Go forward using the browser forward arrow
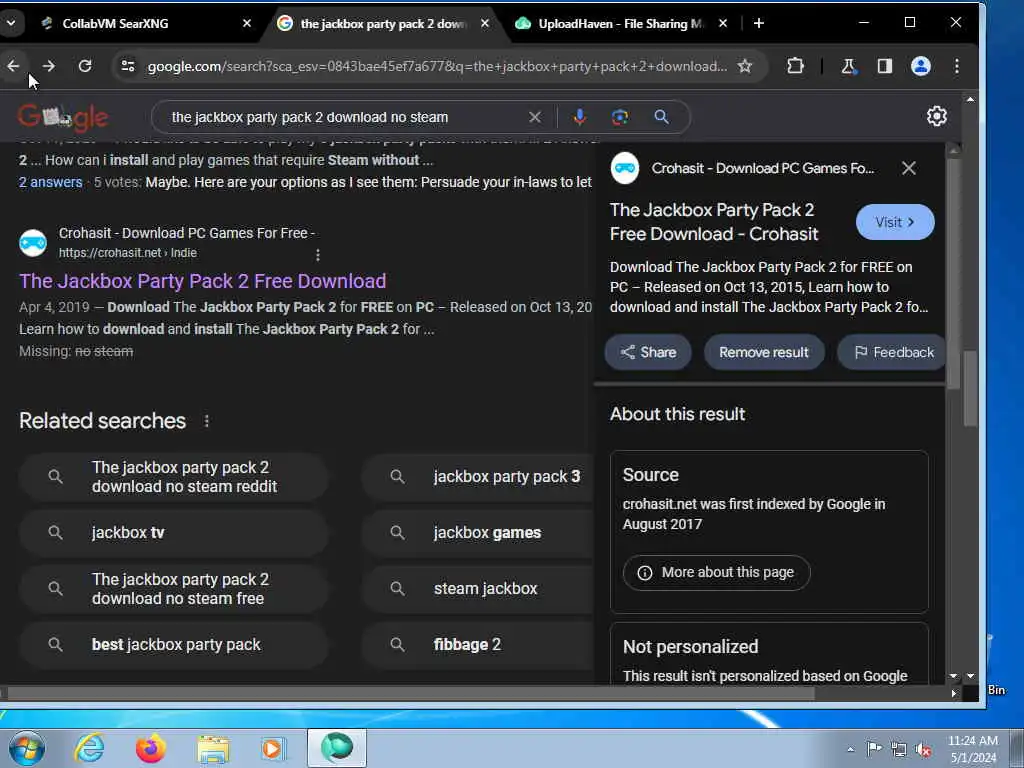1024x768 pixels. (x=49, y=66)
